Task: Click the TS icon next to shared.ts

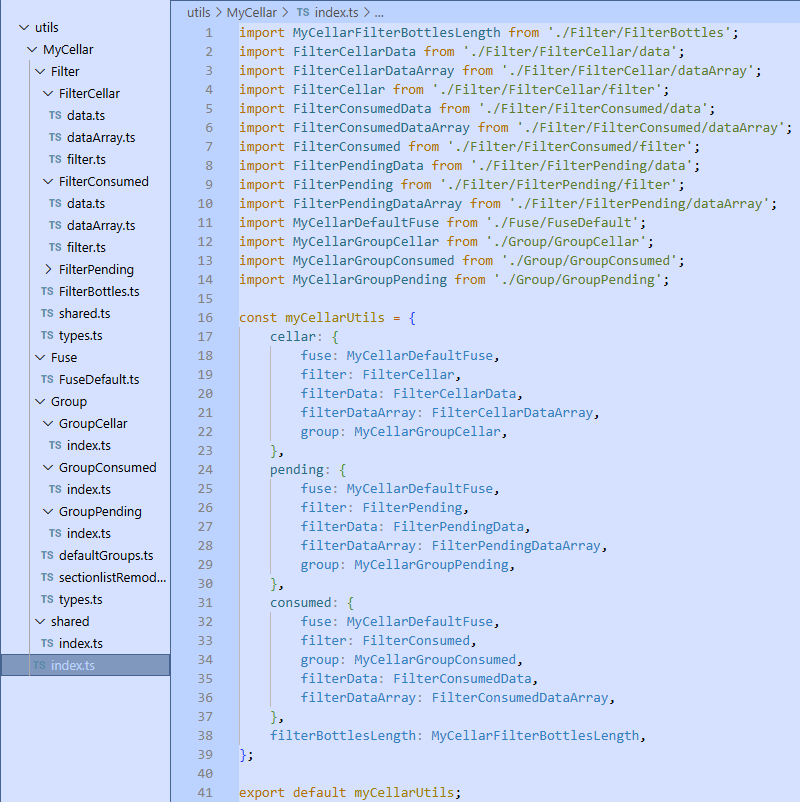Action: pyautogui.click(x=47, y=314)
